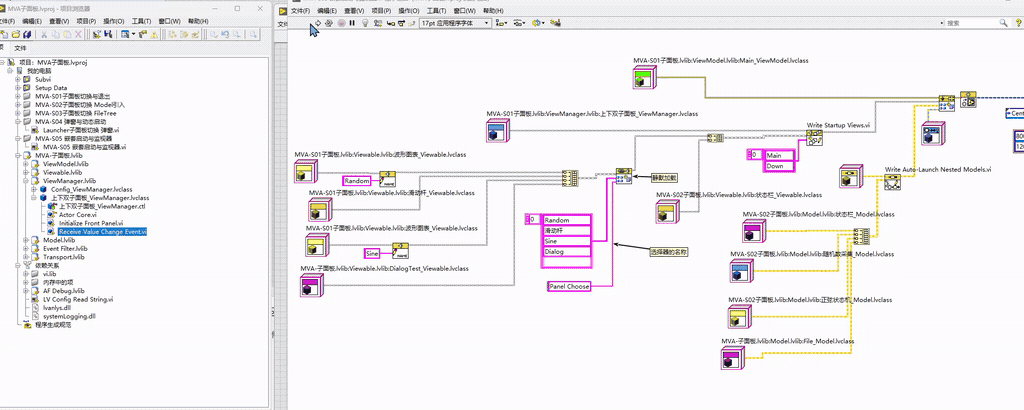
Task: Click the Cut scissors icon in project toolbar
Action: coord(44,34)
